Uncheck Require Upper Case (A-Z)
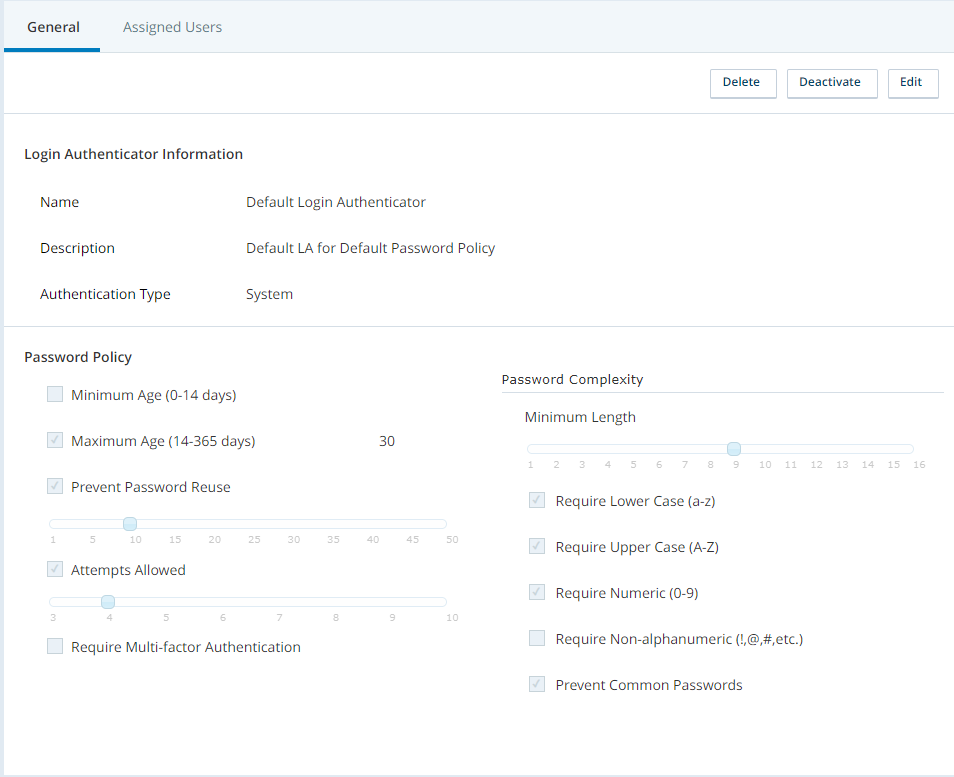 point(537,547)
